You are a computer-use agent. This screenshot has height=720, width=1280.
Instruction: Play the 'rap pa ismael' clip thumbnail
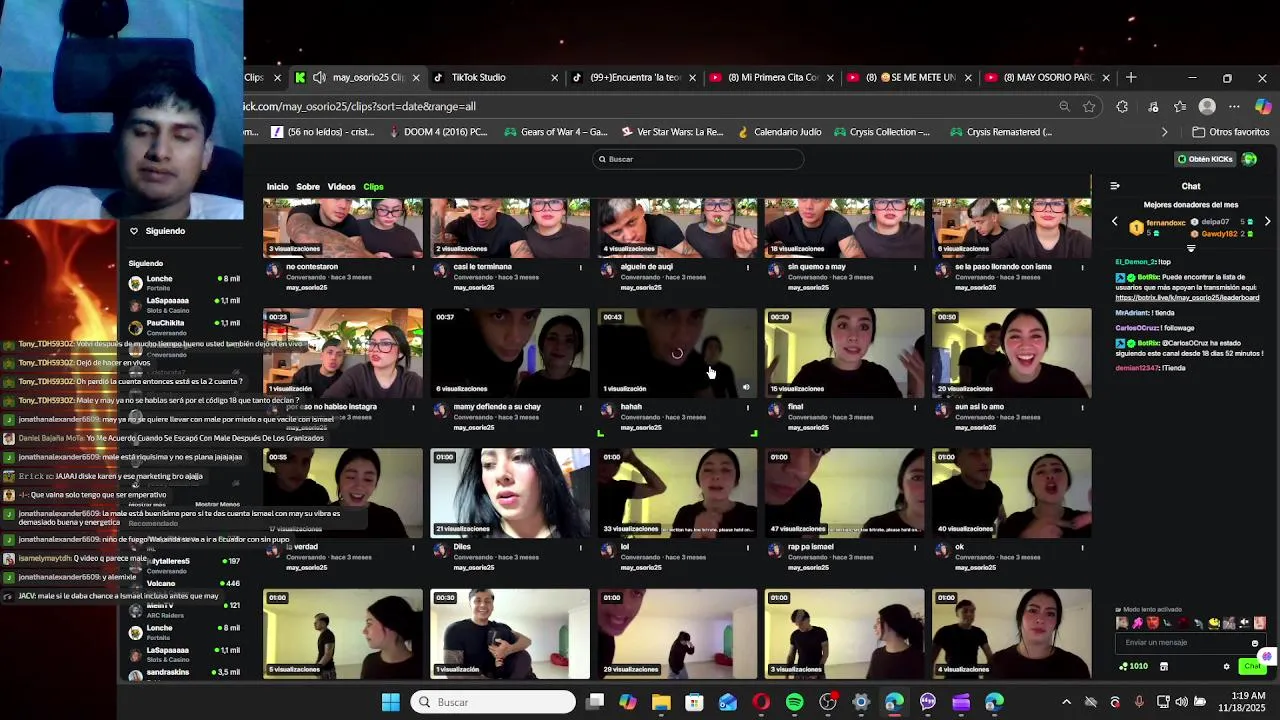click(x=844, y=493)
